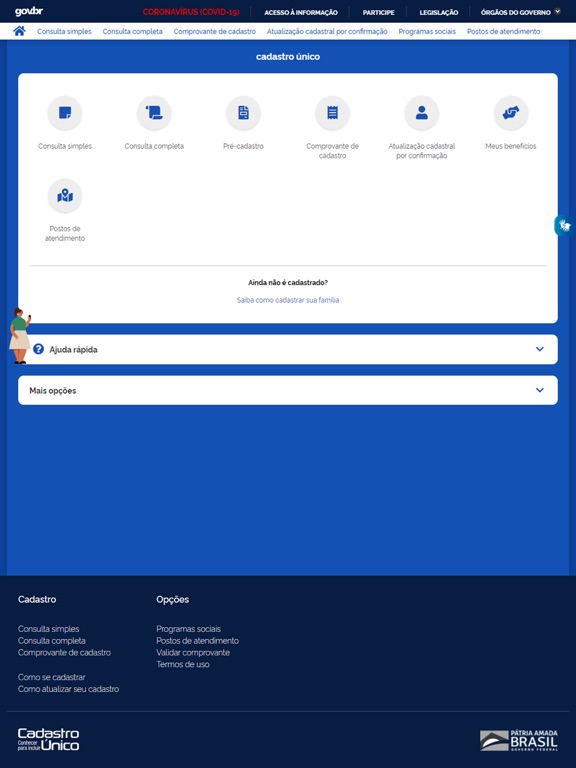Select Consulta completa in top navigation
The image size is (576, 768).
tap(132, 31)
